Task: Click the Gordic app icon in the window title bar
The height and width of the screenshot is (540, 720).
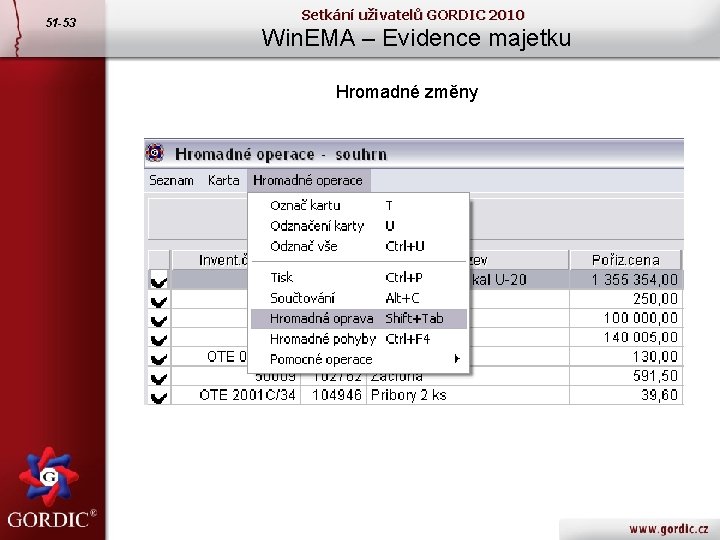Action: (x=155, y=153)
